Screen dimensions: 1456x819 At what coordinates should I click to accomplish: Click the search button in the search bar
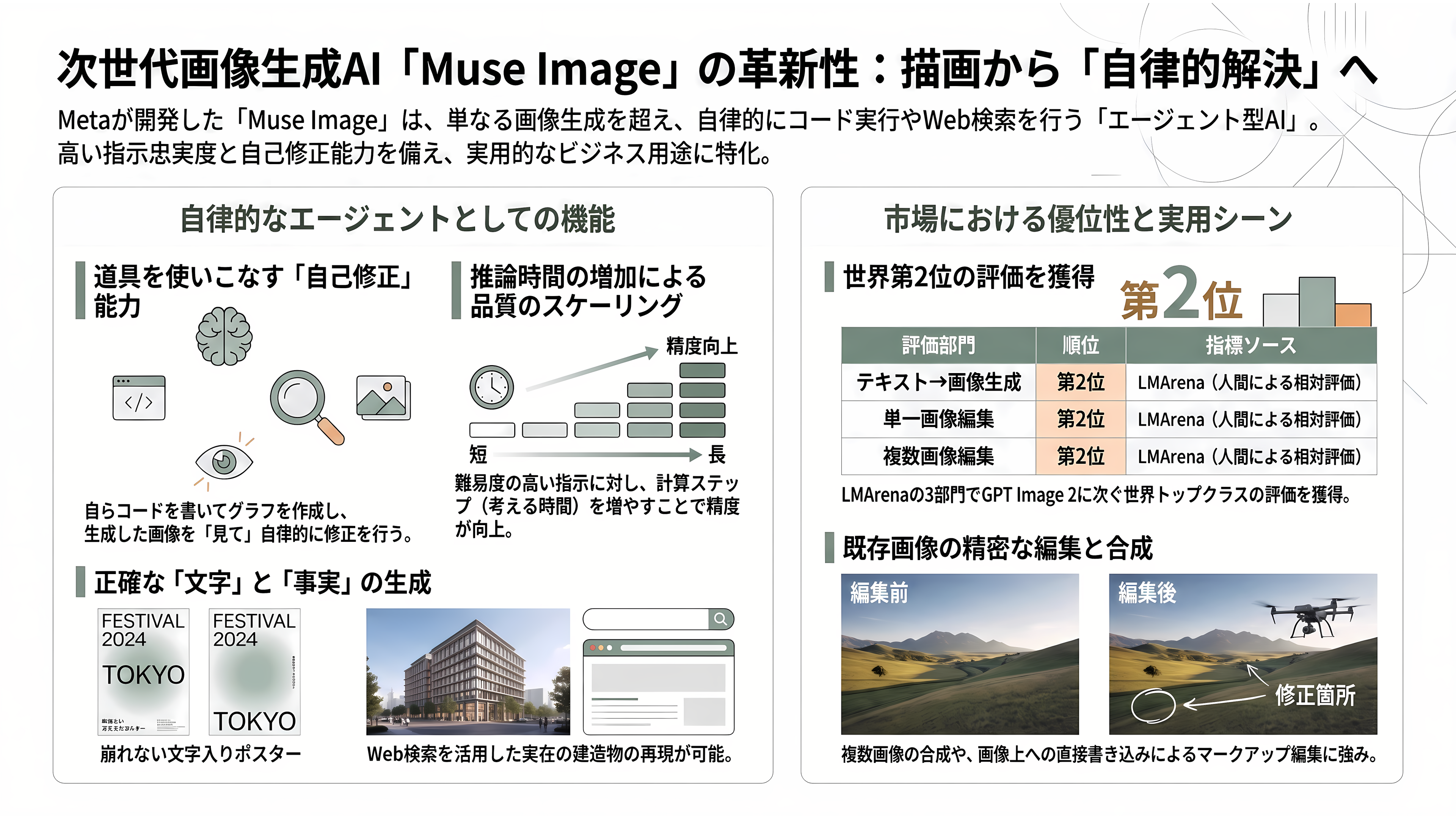[721, 619]
